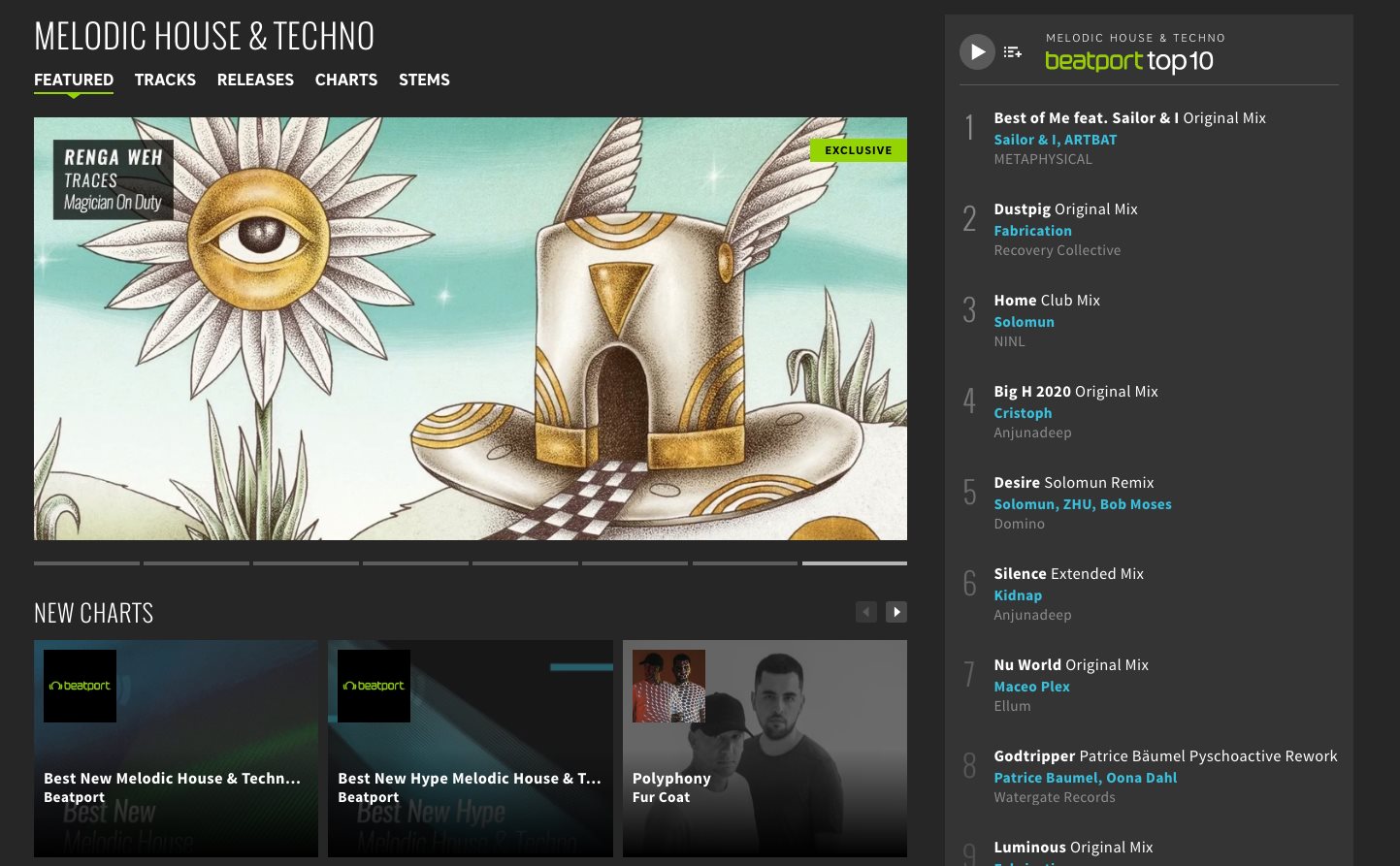Viewport: 1400px width, 866px height.
Task: Open track Best of Me feat. Sailor & I
Action: coord(1130,117)
